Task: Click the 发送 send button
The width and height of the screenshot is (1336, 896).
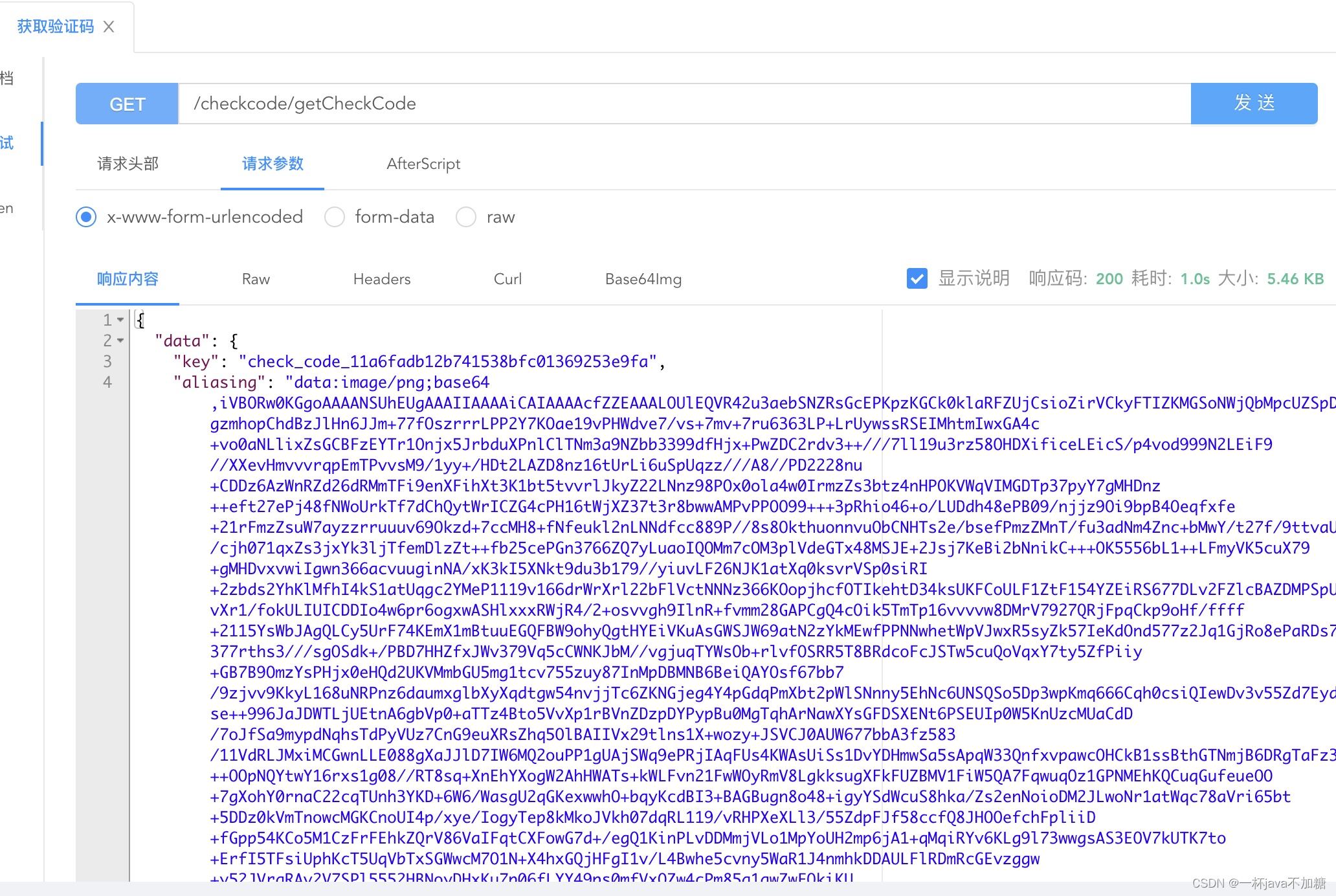Action: click(x=1254, y=104)
